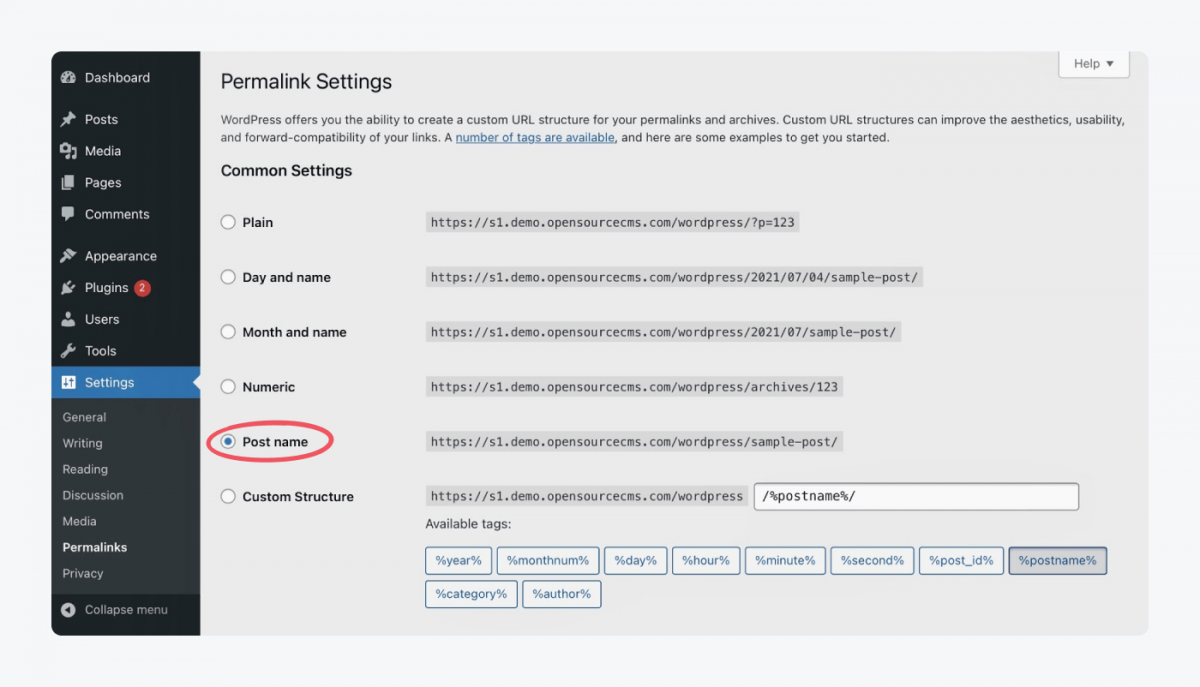The image size is (1200, 687).
Task: Insert the %category% tag
Action: 471,594
